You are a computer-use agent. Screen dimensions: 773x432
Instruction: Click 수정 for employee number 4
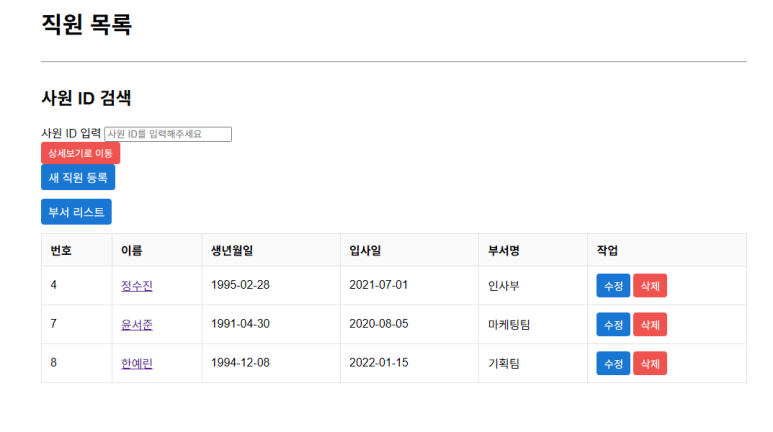[x=613, y=286]
